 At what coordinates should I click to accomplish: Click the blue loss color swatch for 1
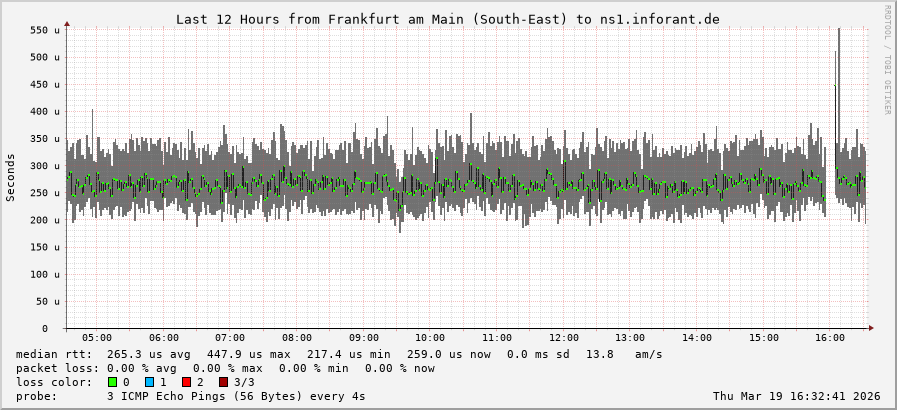coord(149,382)
